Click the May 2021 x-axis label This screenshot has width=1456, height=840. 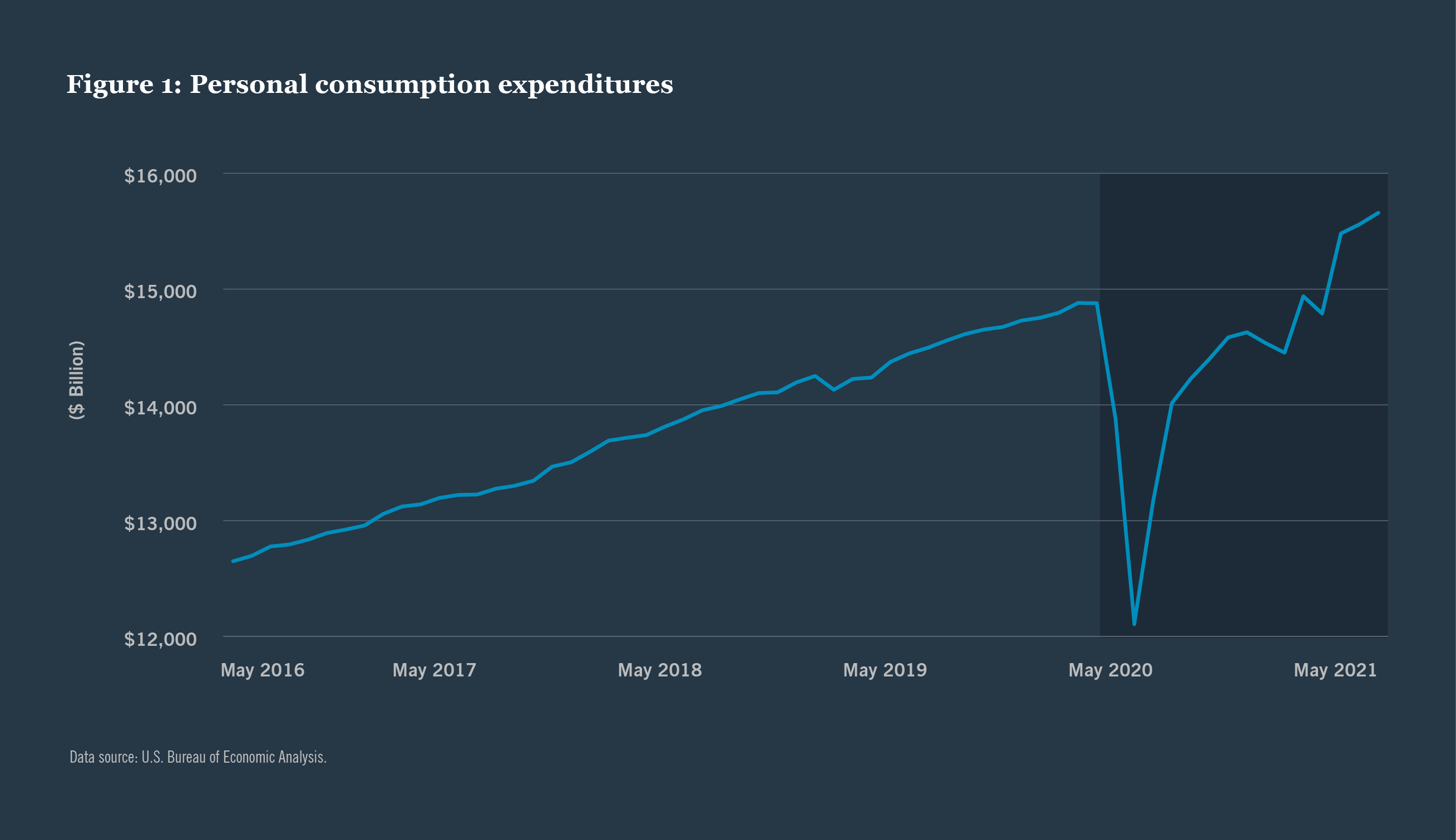pyautogui.click(x=1335, y=670)
